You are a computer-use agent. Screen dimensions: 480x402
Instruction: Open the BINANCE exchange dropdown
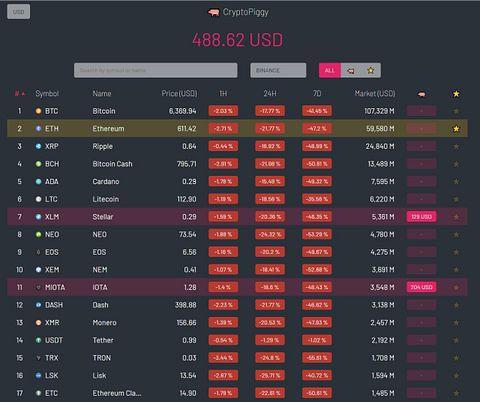[278, 70]
